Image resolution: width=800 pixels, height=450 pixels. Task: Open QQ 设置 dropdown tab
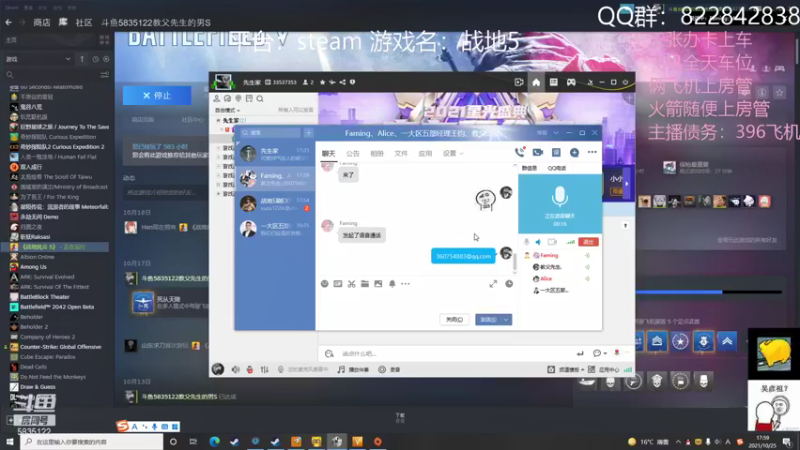453,154
